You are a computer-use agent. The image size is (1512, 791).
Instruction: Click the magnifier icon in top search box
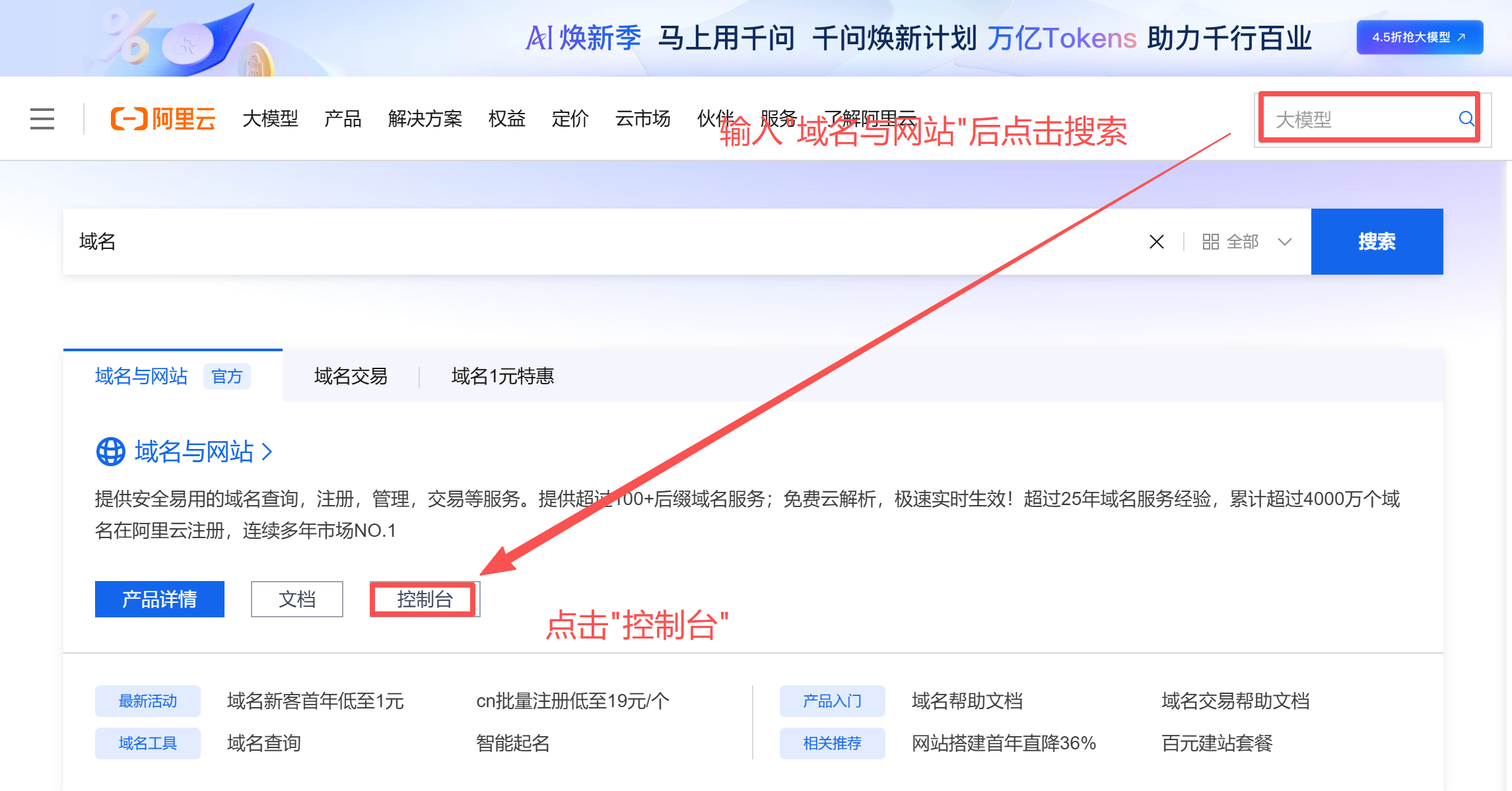click(1466, 118)
